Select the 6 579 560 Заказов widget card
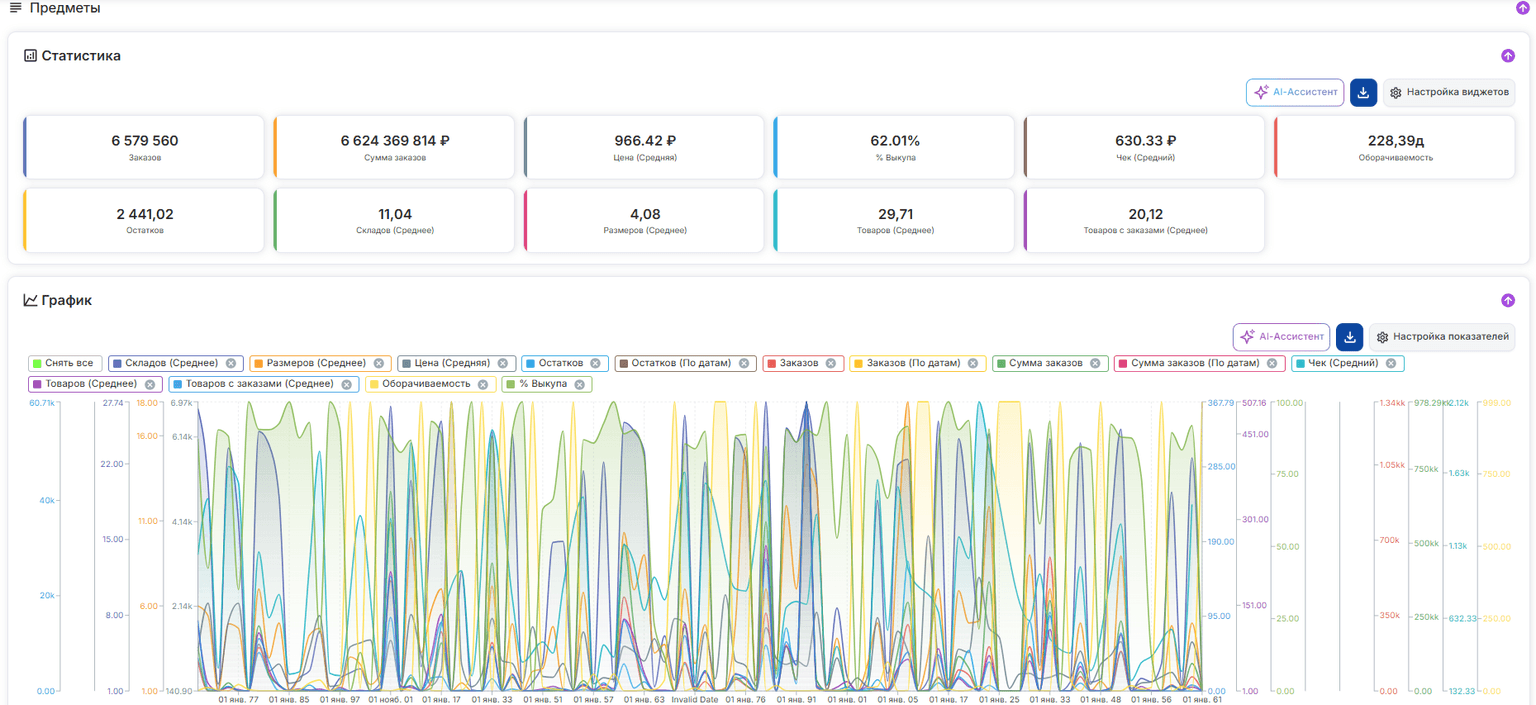1536x705 pixels. coord(144,147)
